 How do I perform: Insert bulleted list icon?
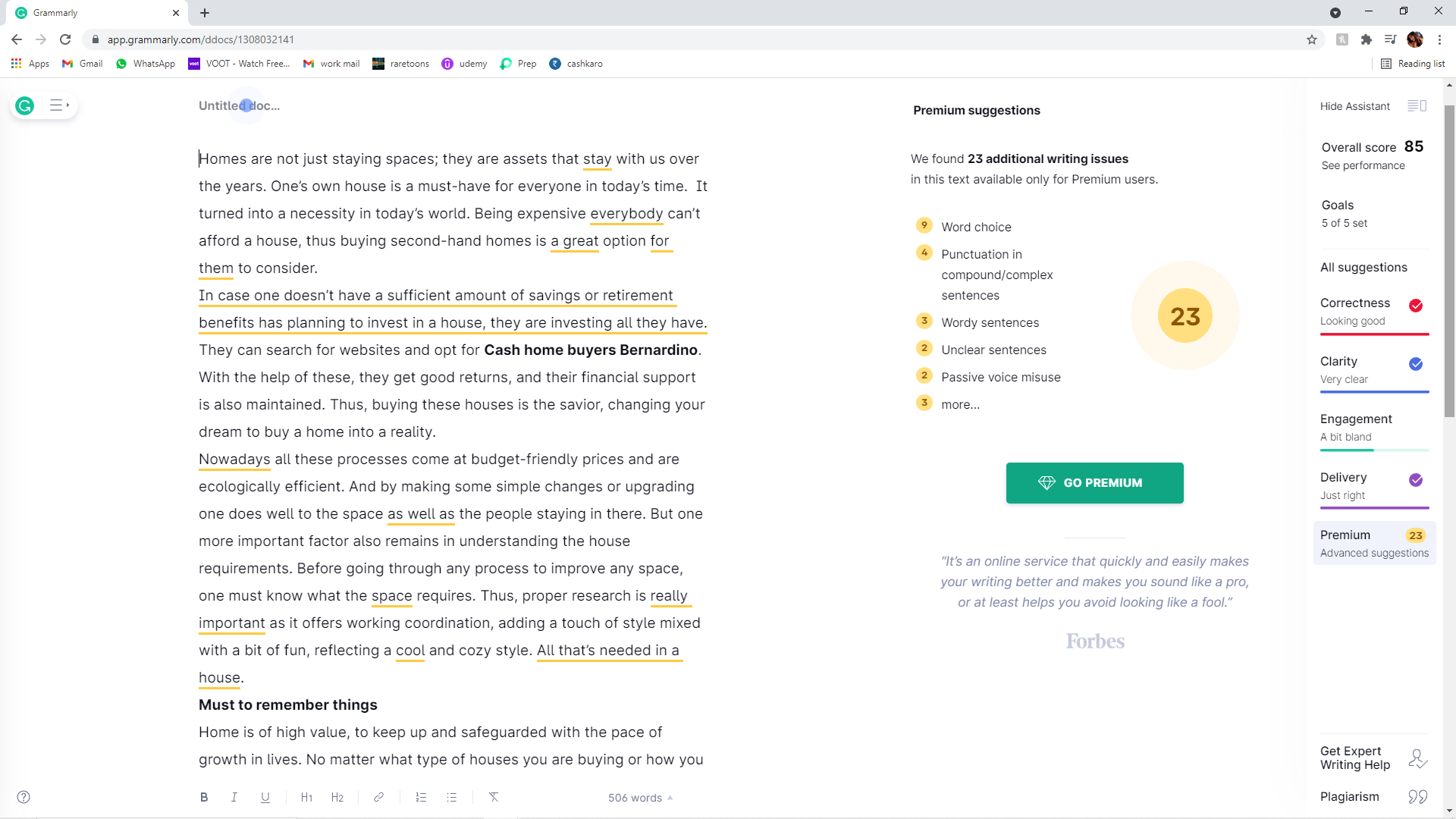tap(452, 797)
